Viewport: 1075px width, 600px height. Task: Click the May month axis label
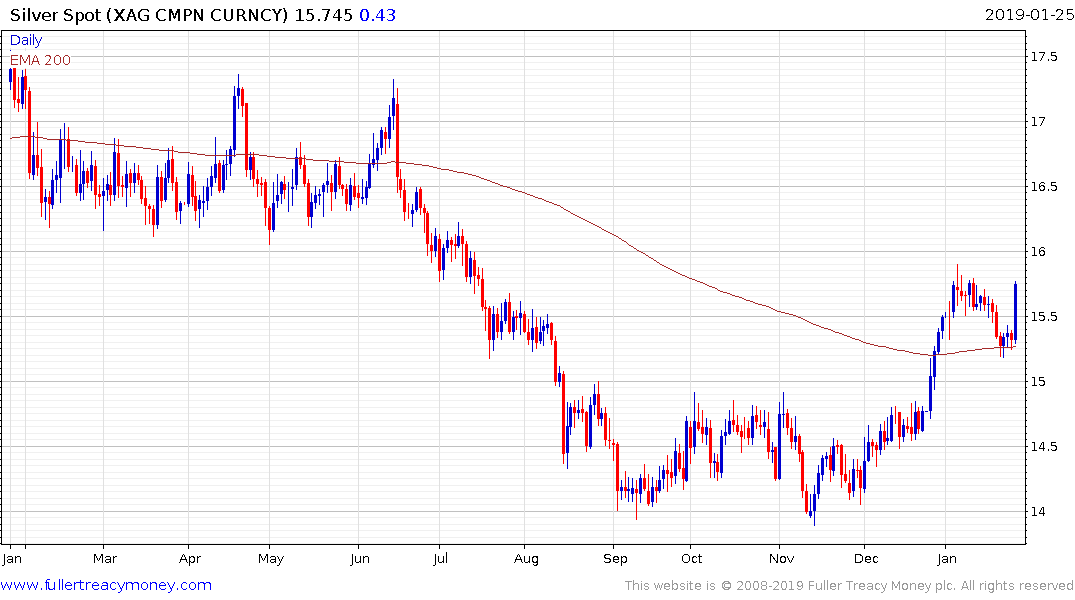tap(271, 560)
